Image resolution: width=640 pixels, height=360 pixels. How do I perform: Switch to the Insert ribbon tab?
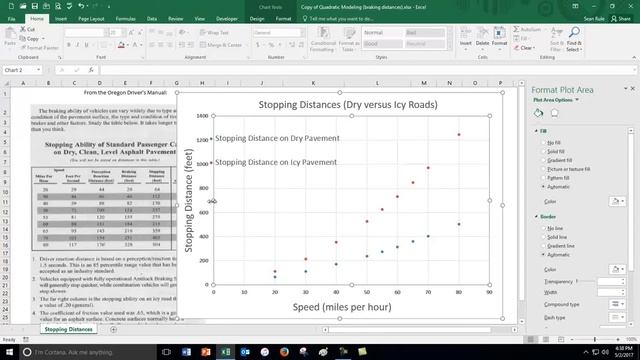pyautogui.click(x=61, y=19)
